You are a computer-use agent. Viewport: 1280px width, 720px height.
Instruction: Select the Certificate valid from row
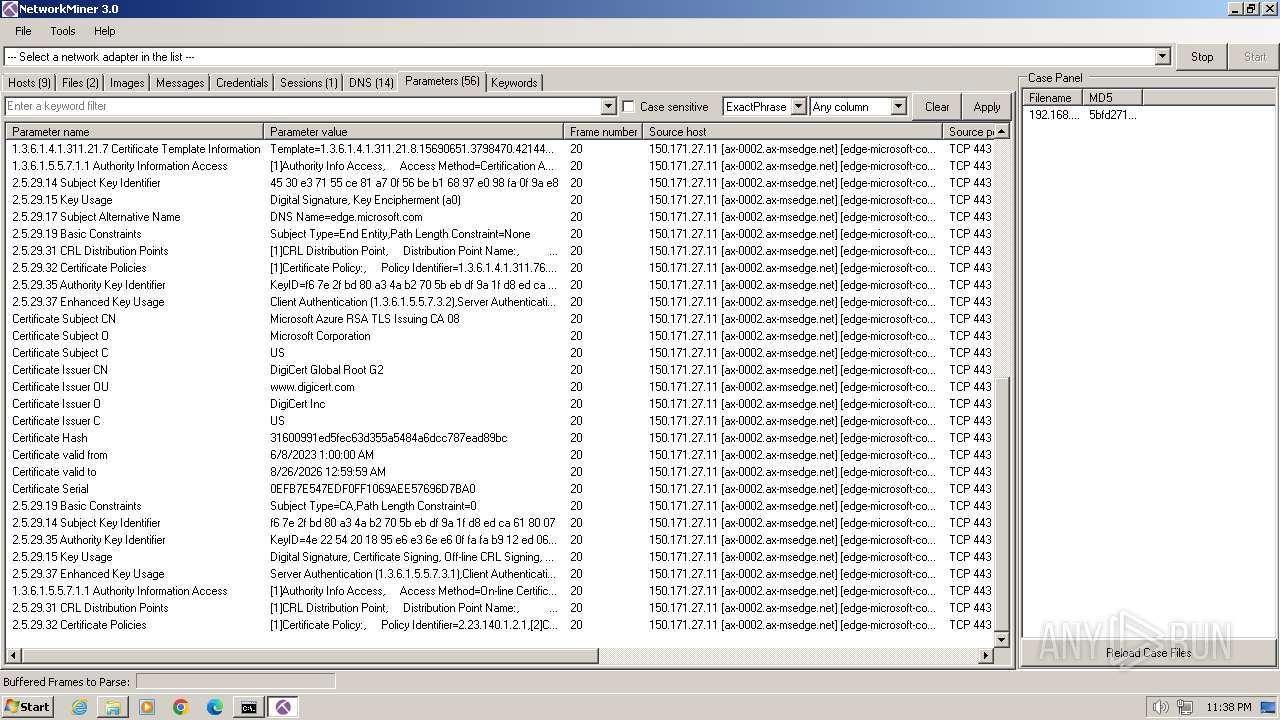(500, 455)
